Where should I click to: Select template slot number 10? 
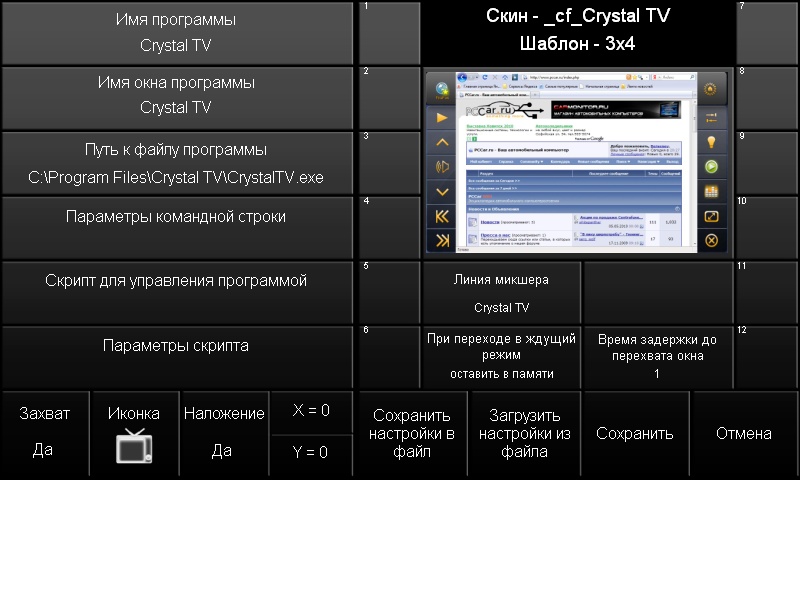point(767,228)
